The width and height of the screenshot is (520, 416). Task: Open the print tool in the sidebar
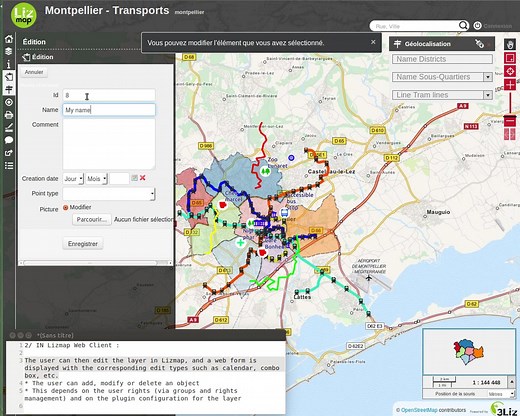tap(9, 115)
